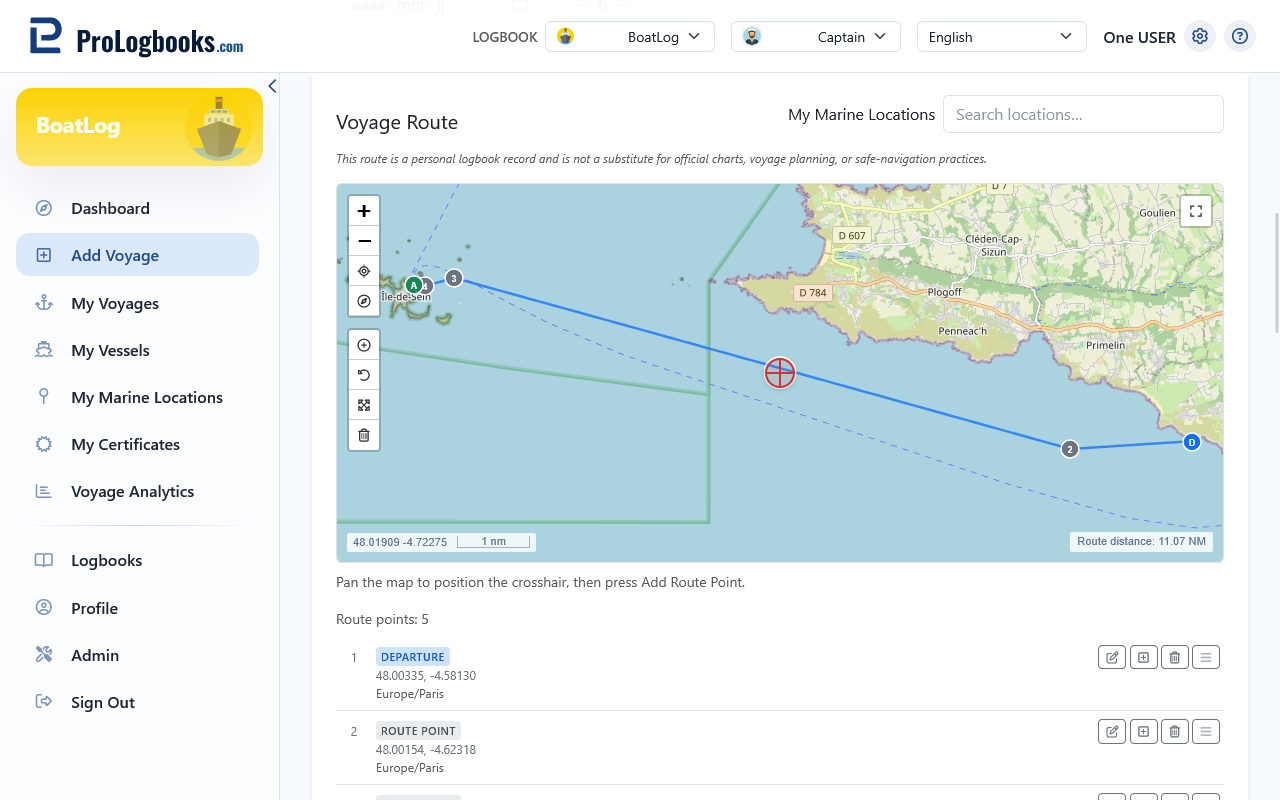
Task: Open My Certificates page
Action: pyautogui.click(x=137, y=444)
